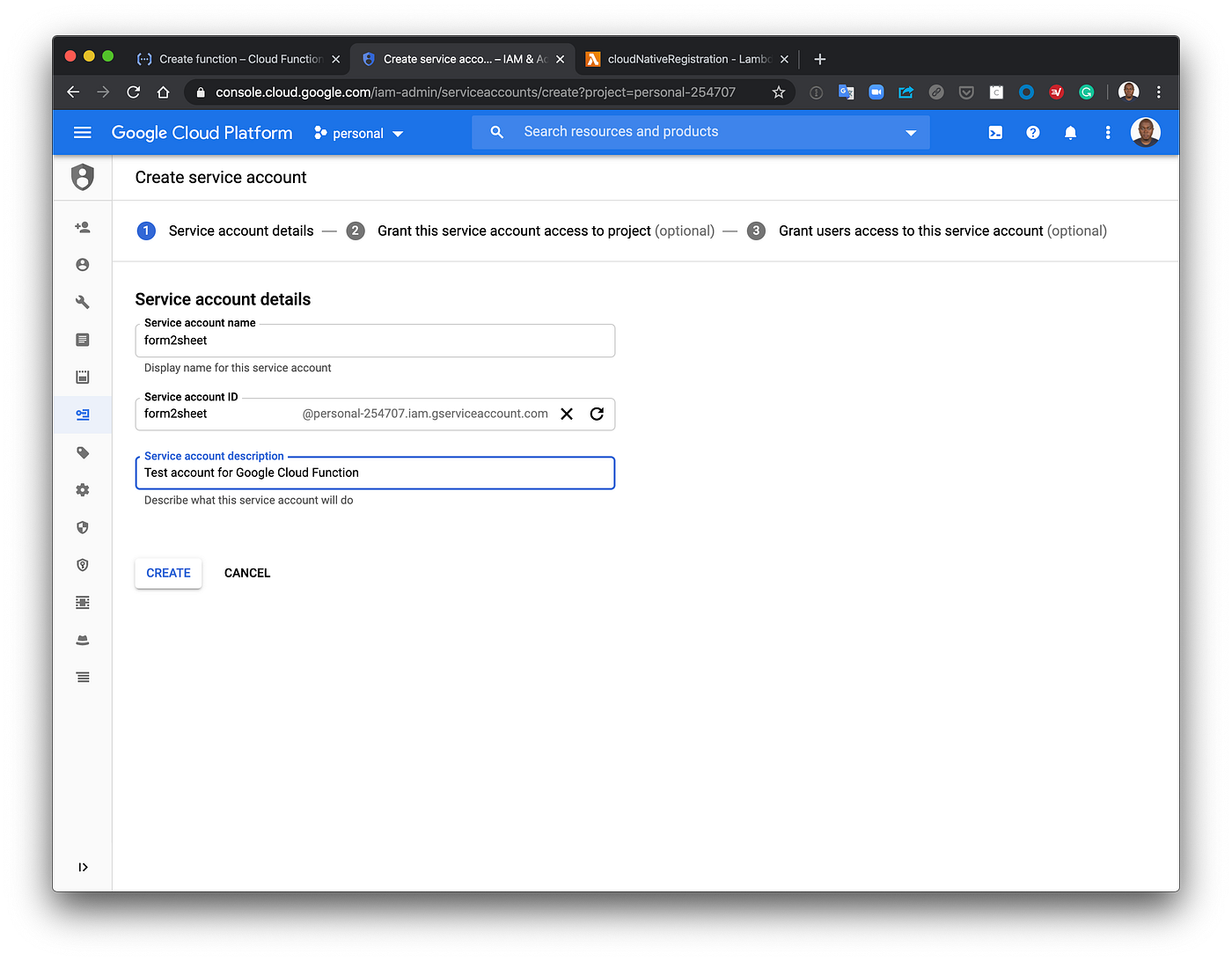
Task: Expand the search resources dropdown arrow
Action: [x=910, y=132]
